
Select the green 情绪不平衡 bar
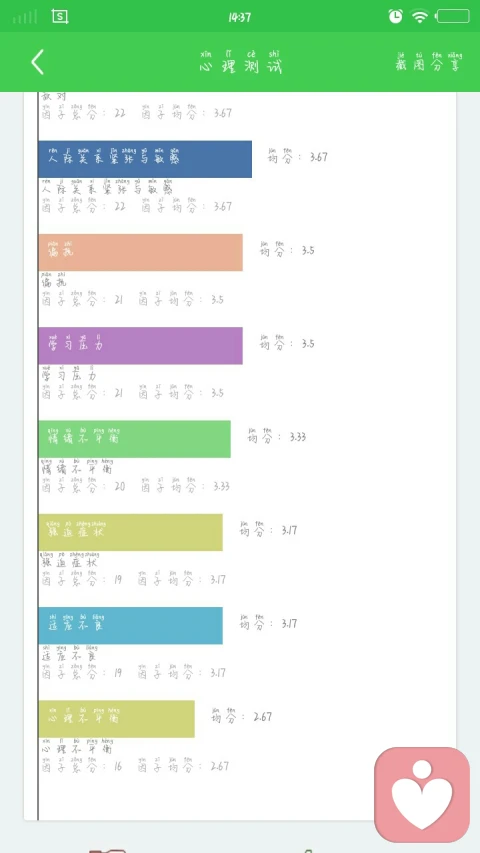coord(134,439)
